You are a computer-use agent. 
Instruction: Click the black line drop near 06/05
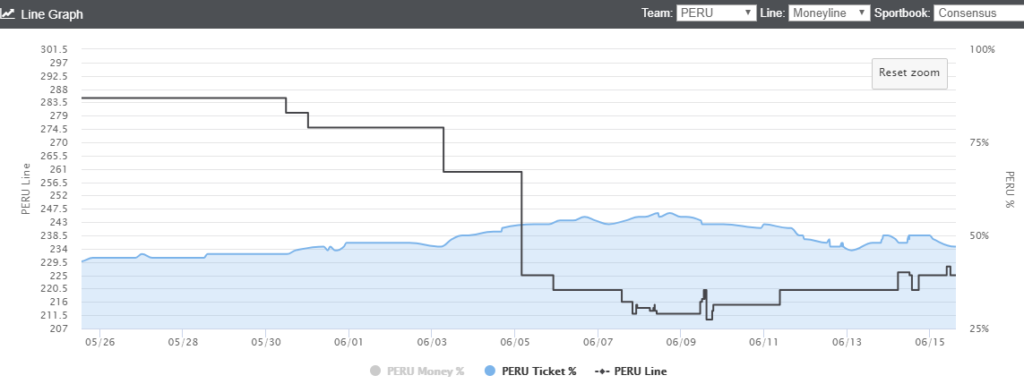(x=522, y=223)
